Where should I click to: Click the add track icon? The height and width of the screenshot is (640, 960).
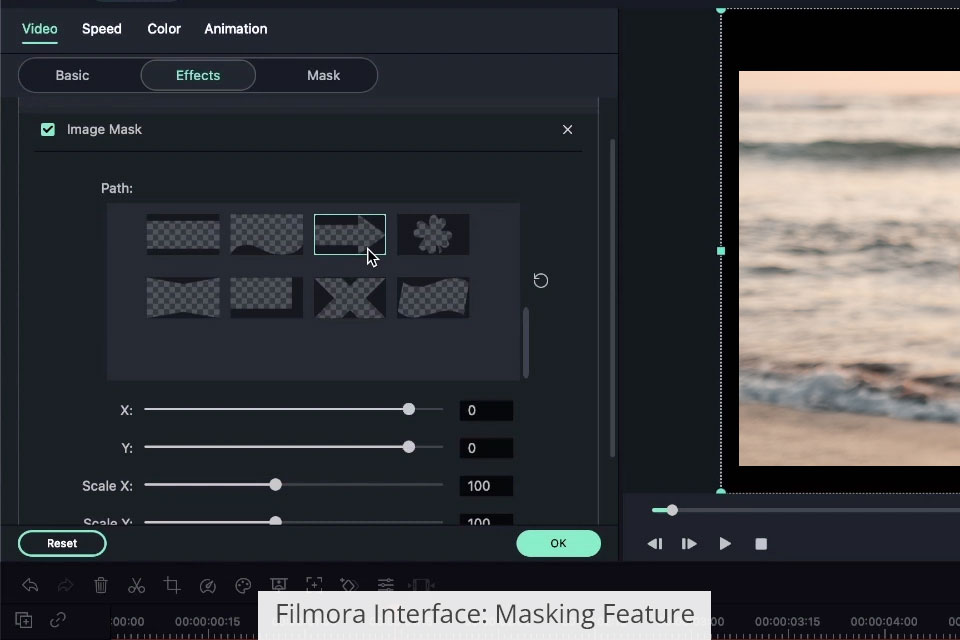click(x=23, y=620)
